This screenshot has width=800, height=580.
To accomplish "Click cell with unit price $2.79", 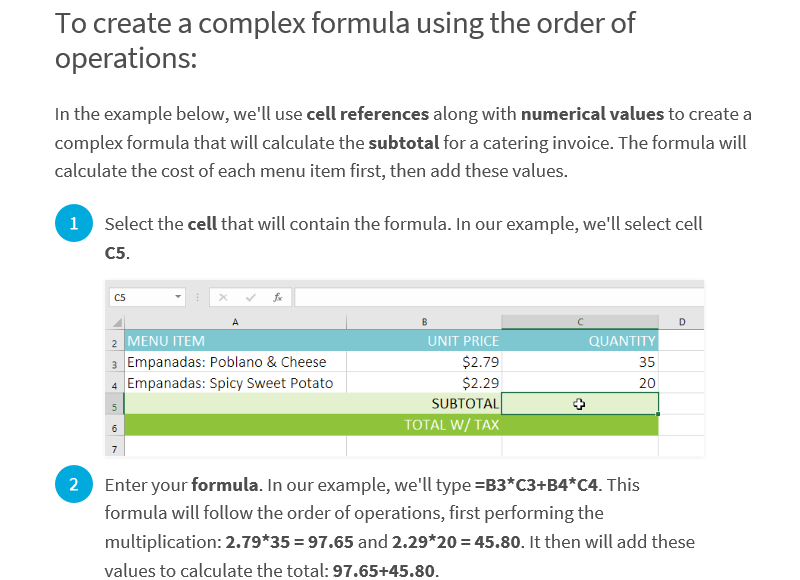I will (x=424, y=362).
